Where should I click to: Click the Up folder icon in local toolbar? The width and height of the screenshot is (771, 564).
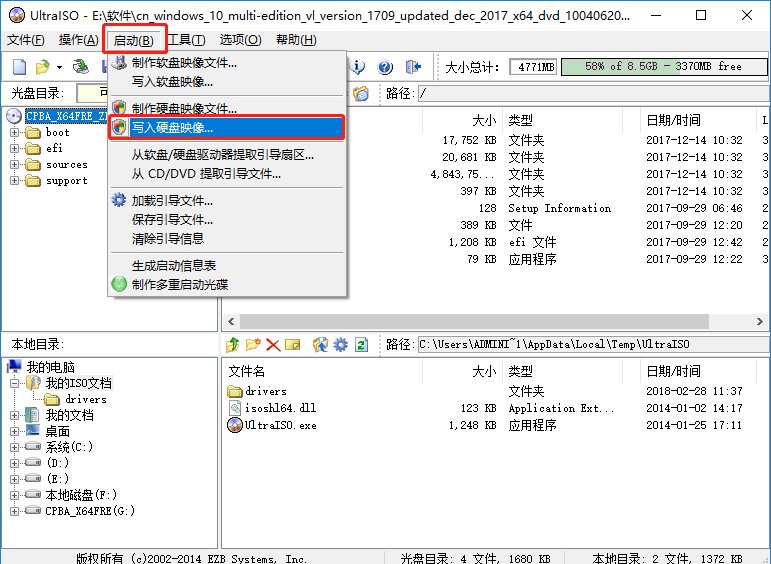tap(233, 345)
